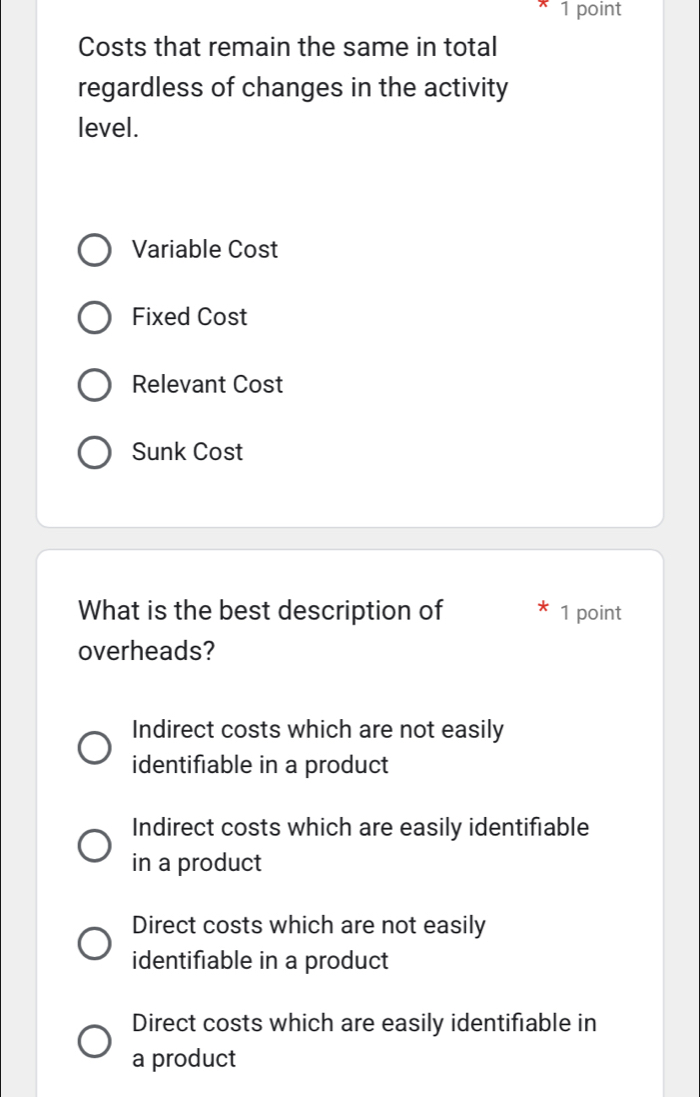Click the "best description of overheads" question text

tap(260, 630)
